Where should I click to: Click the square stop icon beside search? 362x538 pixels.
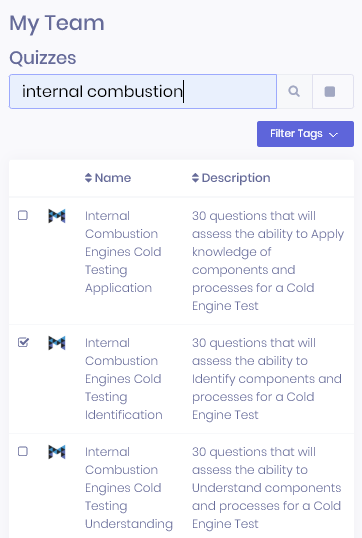[x=330, y=92]
